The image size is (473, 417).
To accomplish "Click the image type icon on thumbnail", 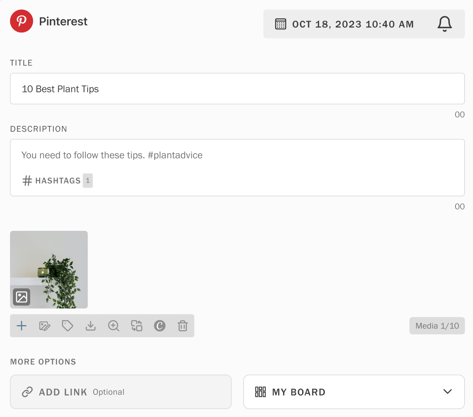I will click(x=22, y=297).
